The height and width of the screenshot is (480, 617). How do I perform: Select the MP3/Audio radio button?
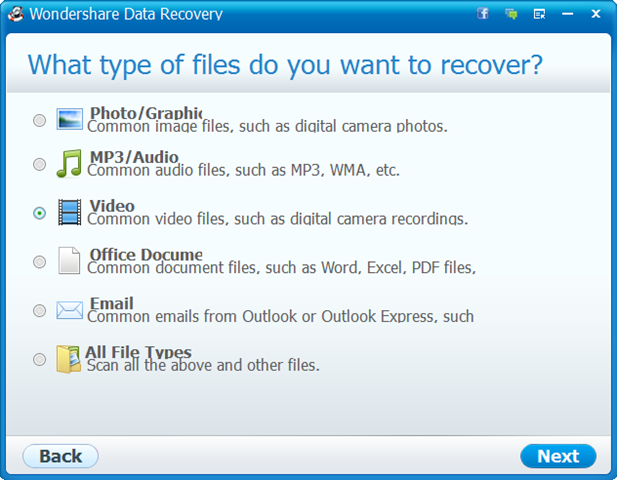[39, 164]
